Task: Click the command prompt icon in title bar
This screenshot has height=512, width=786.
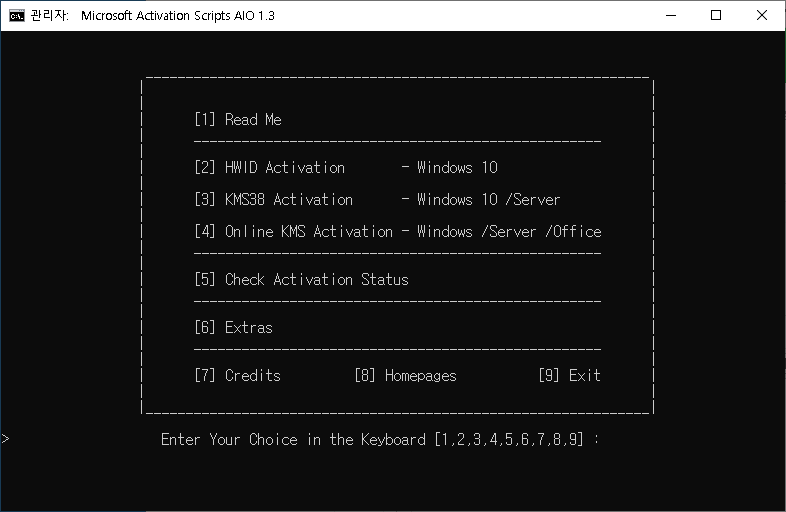Action: tap(17, 16)
